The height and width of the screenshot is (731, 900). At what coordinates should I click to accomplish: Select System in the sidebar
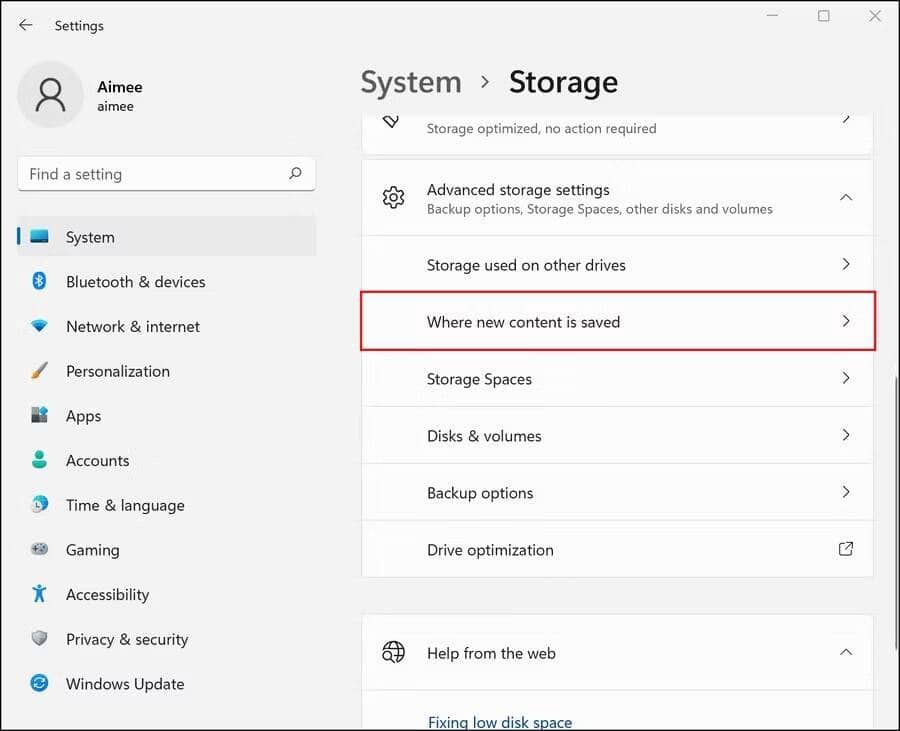(x=90, y=237)
